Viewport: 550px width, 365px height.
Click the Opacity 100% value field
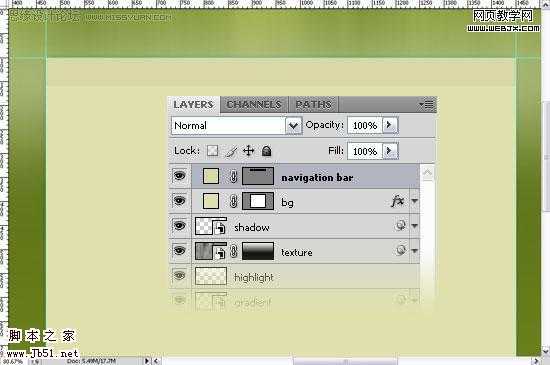coord(364,126)
